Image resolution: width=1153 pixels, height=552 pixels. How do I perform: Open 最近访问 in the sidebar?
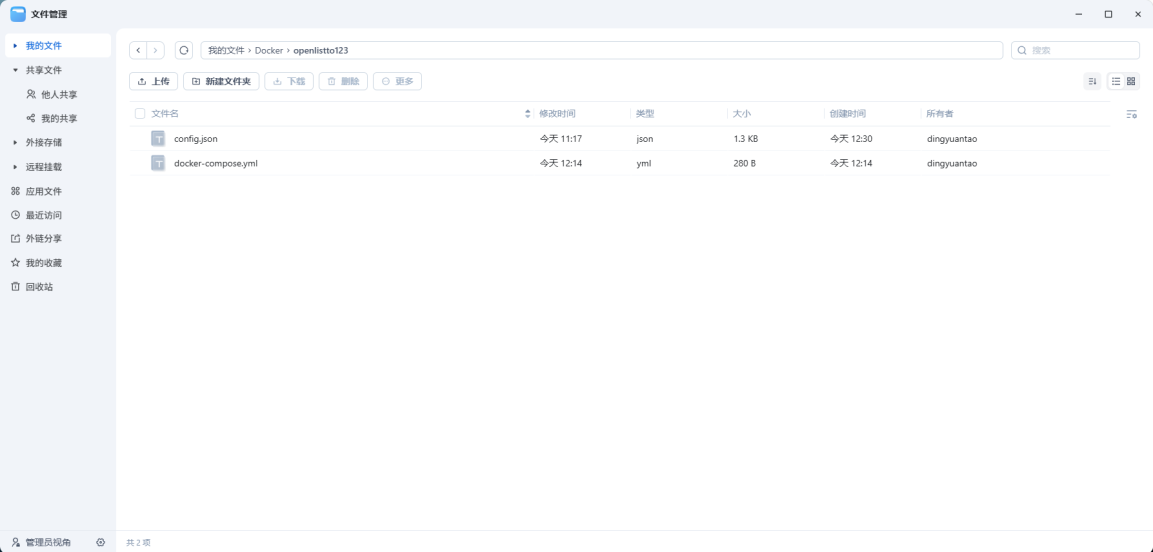(43, 215)
